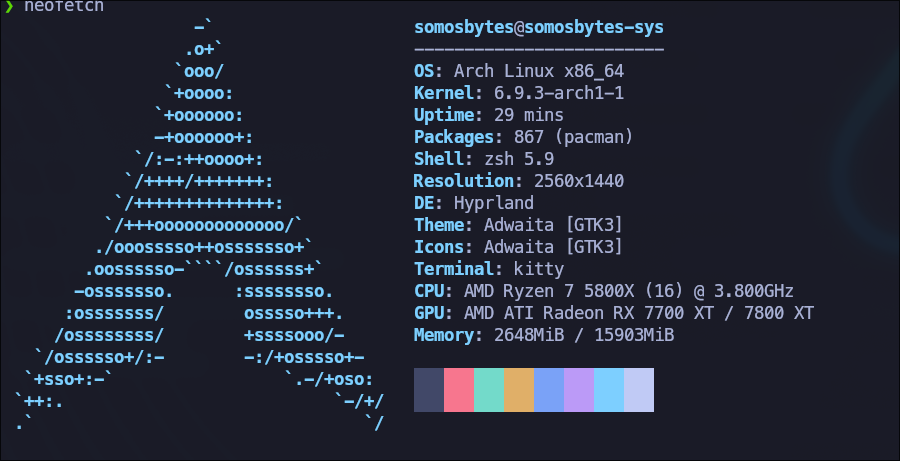The height and width of the screenshot is (461, 900).
Task: Click the sky-blue color swatch
Action: point(609,390)
